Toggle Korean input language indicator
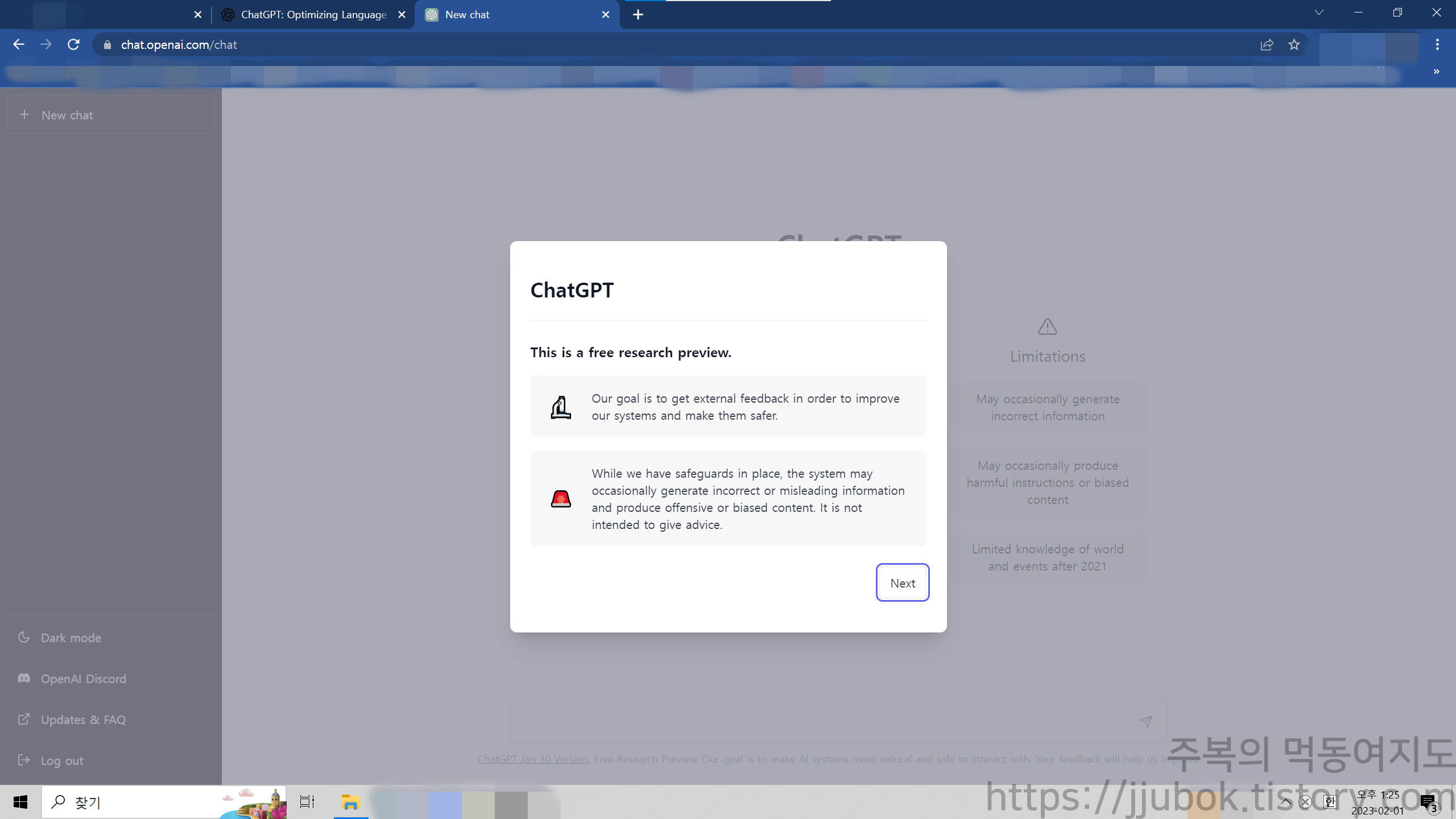This screenshot has height=819, width=1456. (1330, 802)
